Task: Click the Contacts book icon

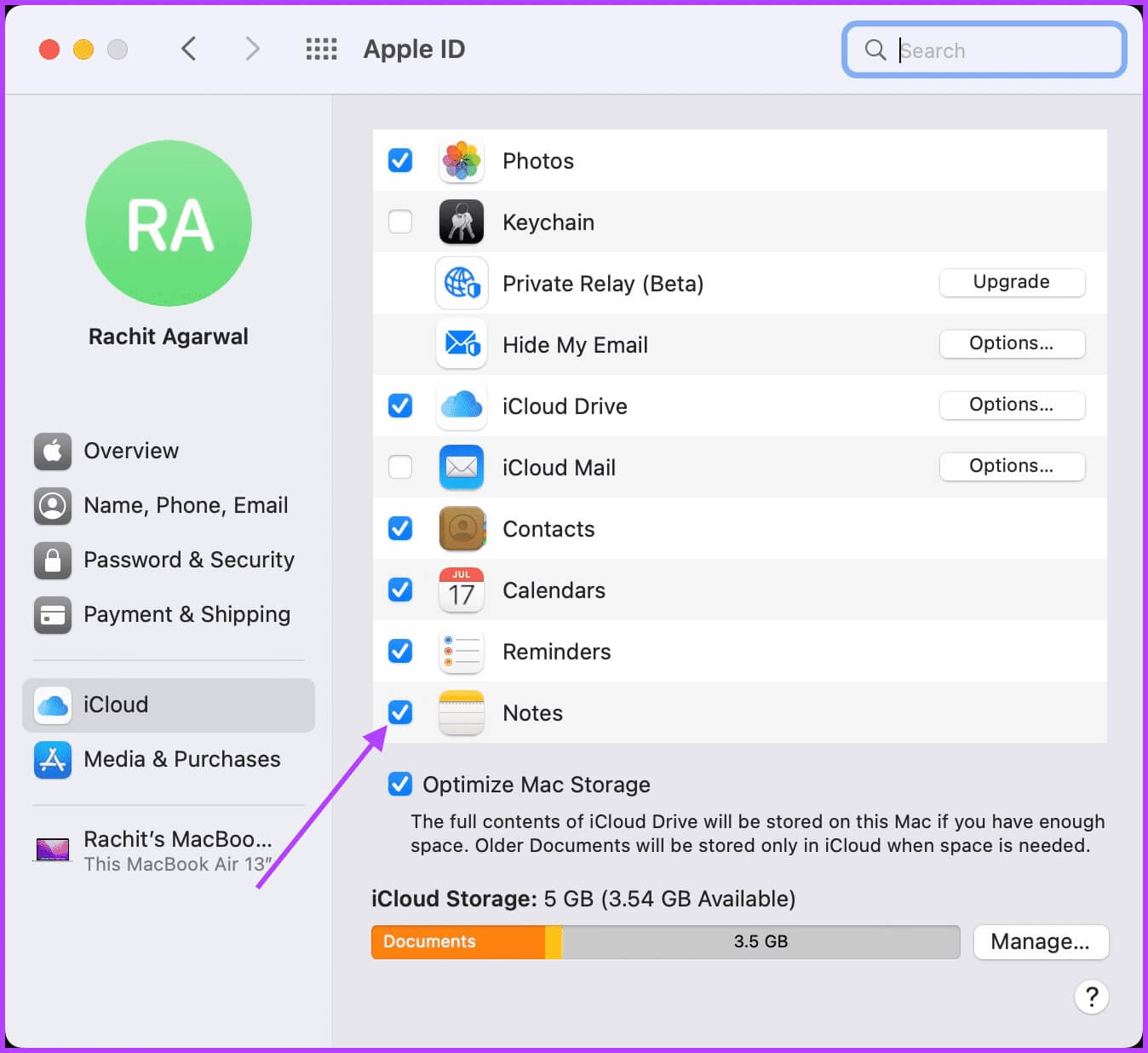Action: [462, 528]
